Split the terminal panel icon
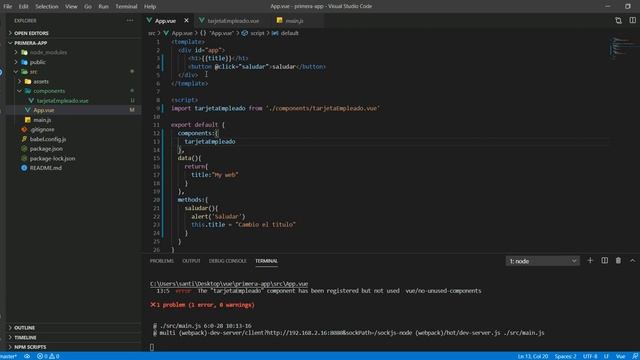This screenshot has height=360, width=640. click(x=604, y=260)
